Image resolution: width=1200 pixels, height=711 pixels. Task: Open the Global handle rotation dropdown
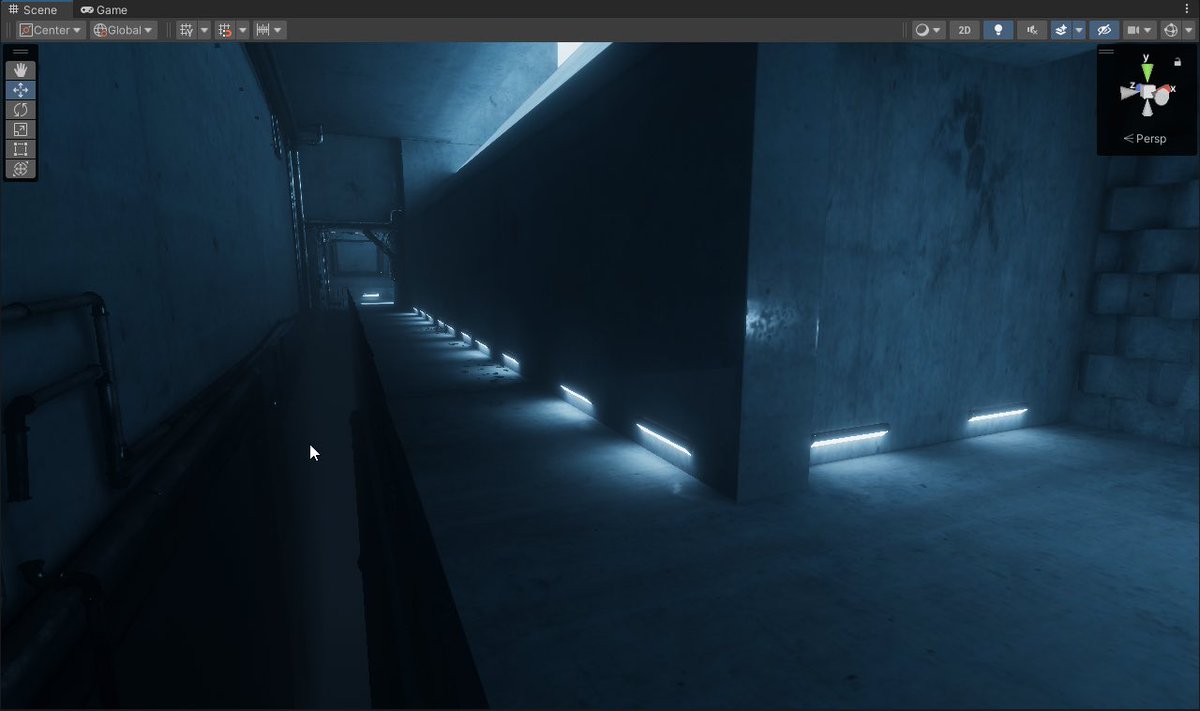click(123, 30)
